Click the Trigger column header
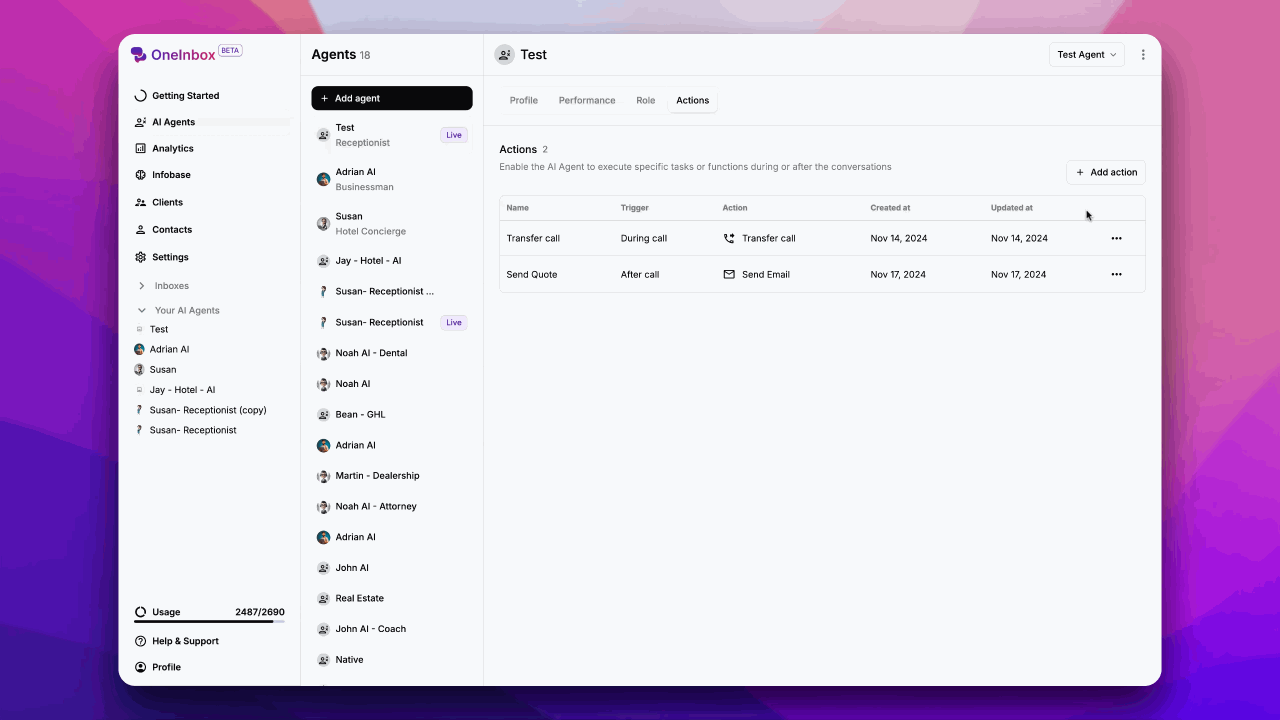 click(x=635, y=208)
